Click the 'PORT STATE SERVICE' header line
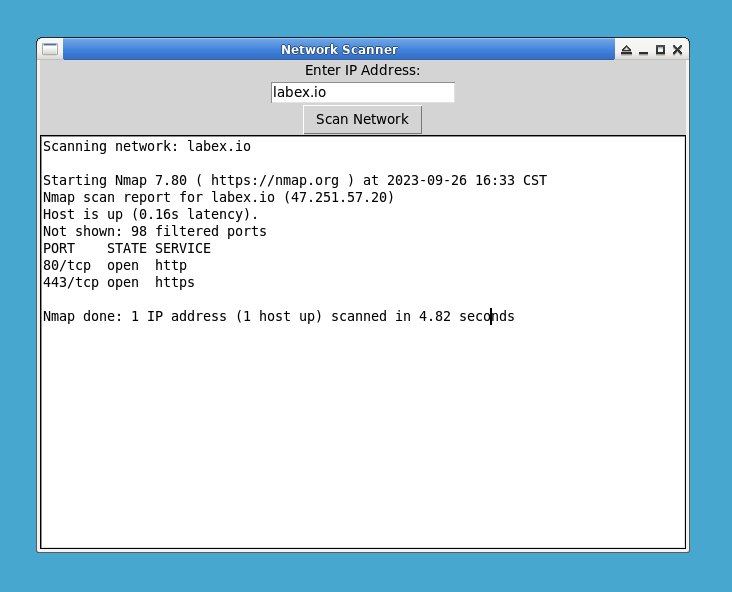732x592 pixels. coord(127,248)
